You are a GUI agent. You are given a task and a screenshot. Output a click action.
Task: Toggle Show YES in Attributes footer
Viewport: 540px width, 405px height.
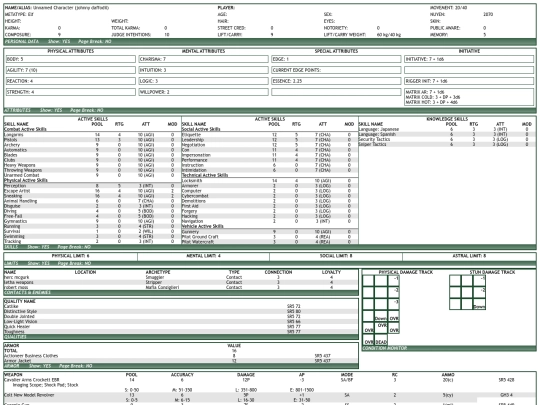(51, 110)
